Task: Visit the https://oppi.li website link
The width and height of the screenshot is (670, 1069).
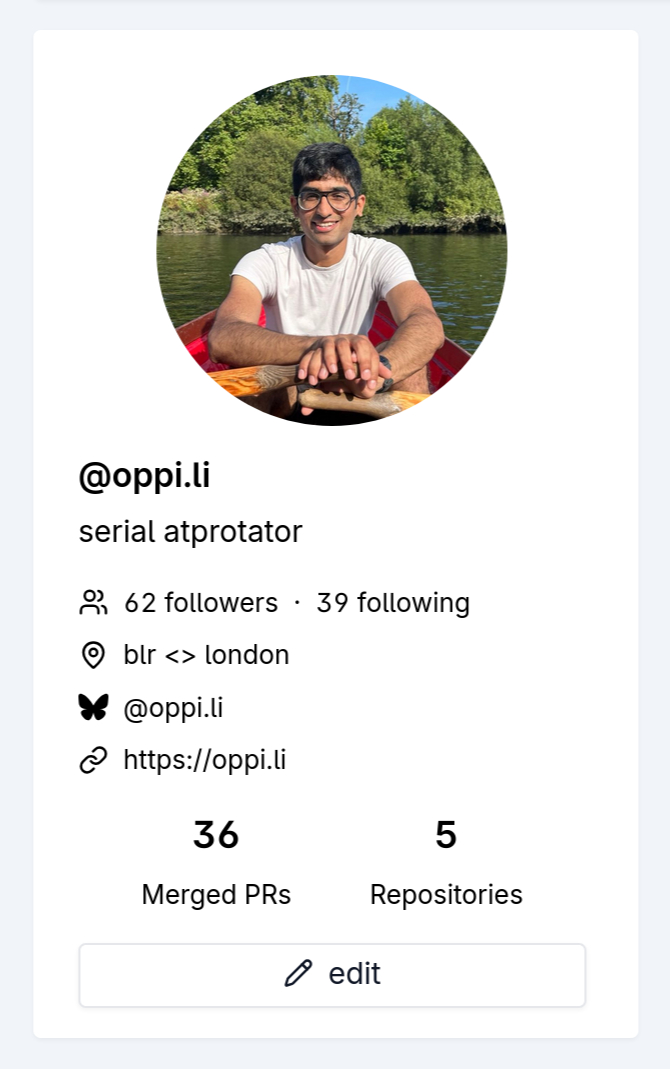Action: (x=205, y=760)
